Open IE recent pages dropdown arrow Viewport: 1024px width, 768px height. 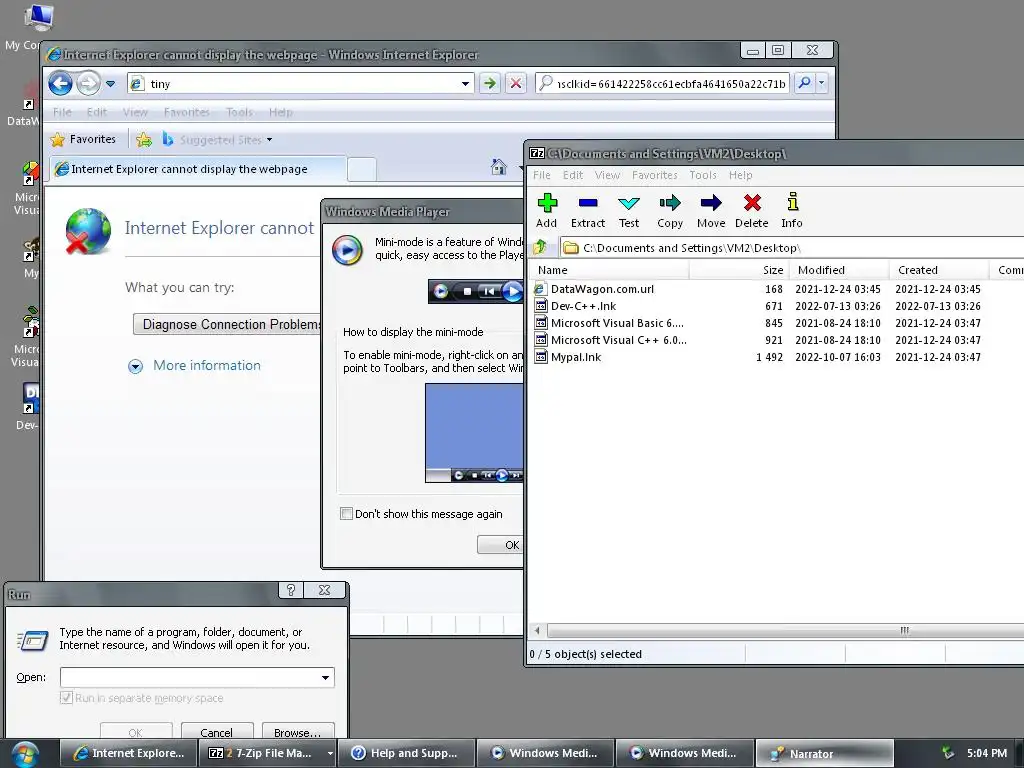110,84
